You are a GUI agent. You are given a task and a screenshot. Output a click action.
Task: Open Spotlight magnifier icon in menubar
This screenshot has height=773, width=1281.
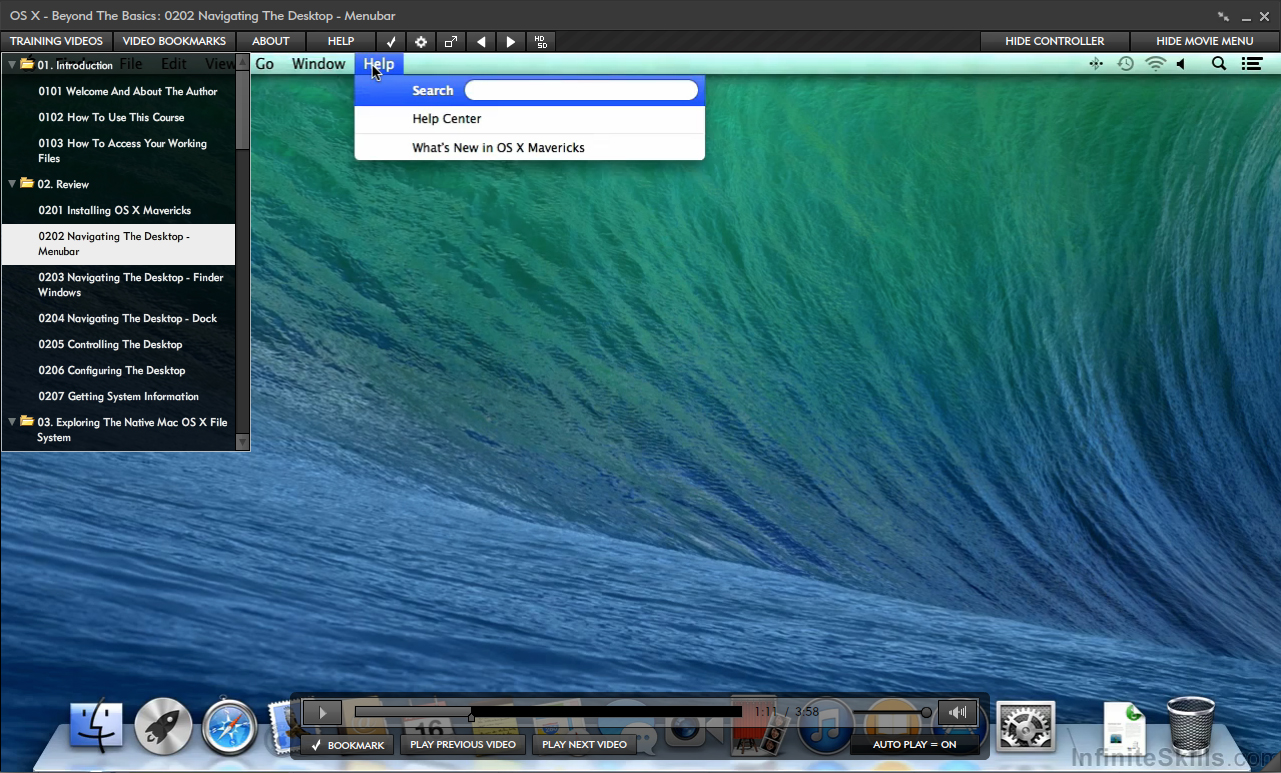click(1219, 64)
